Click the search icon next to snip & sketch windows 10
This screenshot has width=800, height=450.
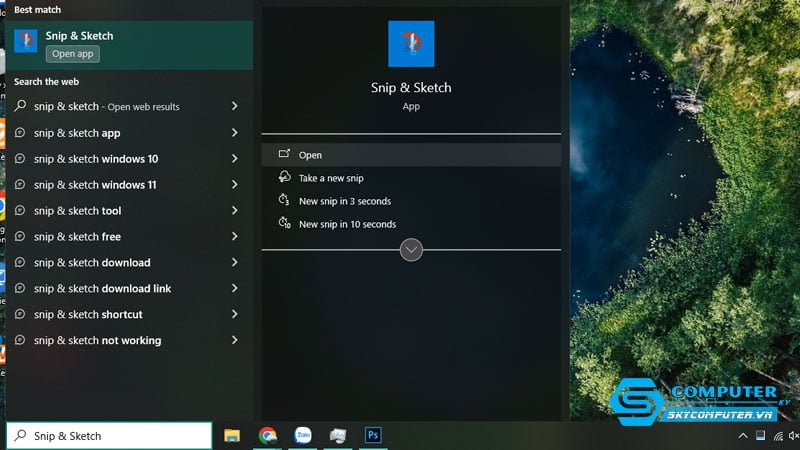pos(20,159)
